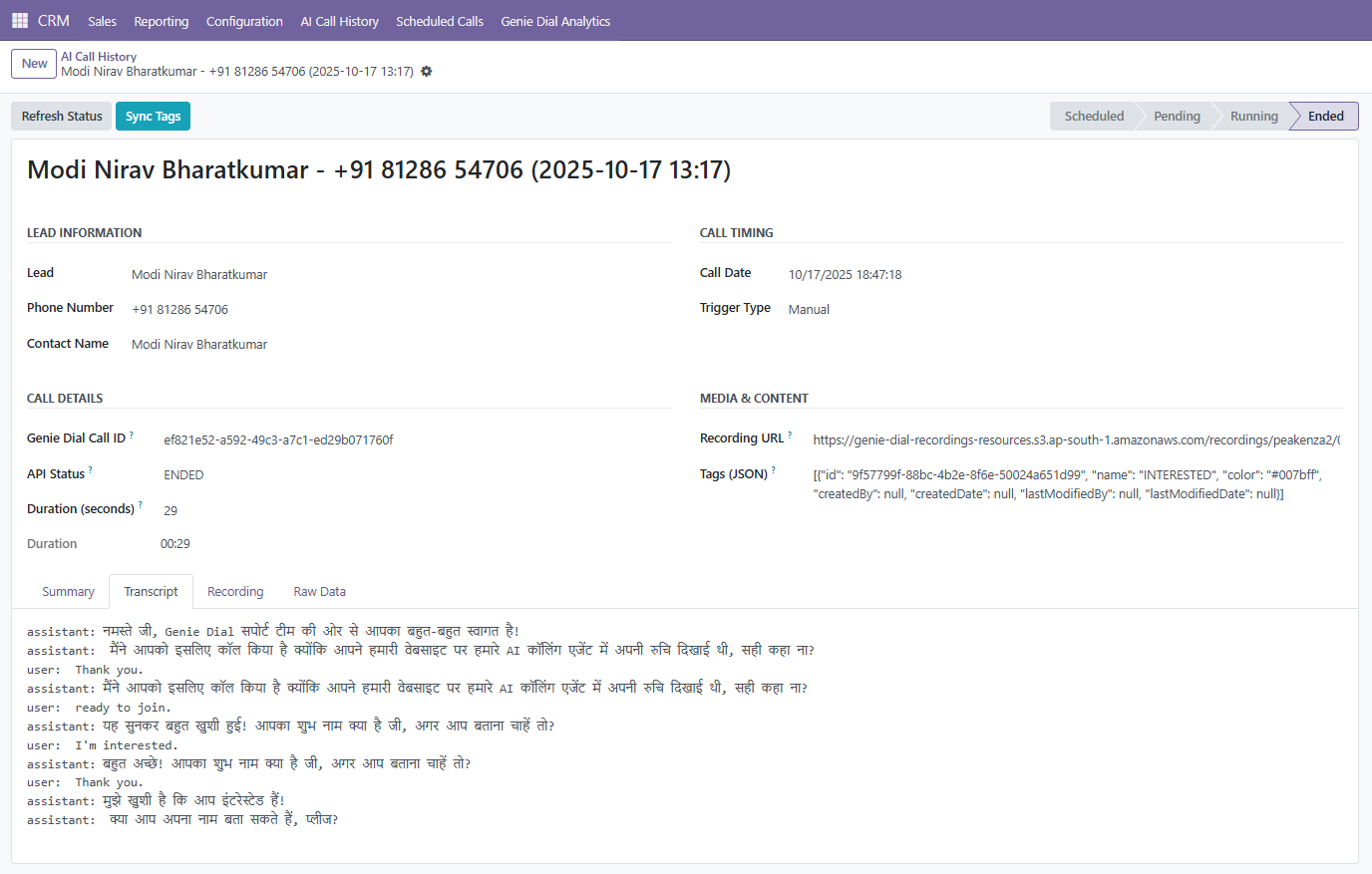1372x874 pixels.
Task: Show the Genie Dial Call ID help tooltip
Action: pos(132,435)
